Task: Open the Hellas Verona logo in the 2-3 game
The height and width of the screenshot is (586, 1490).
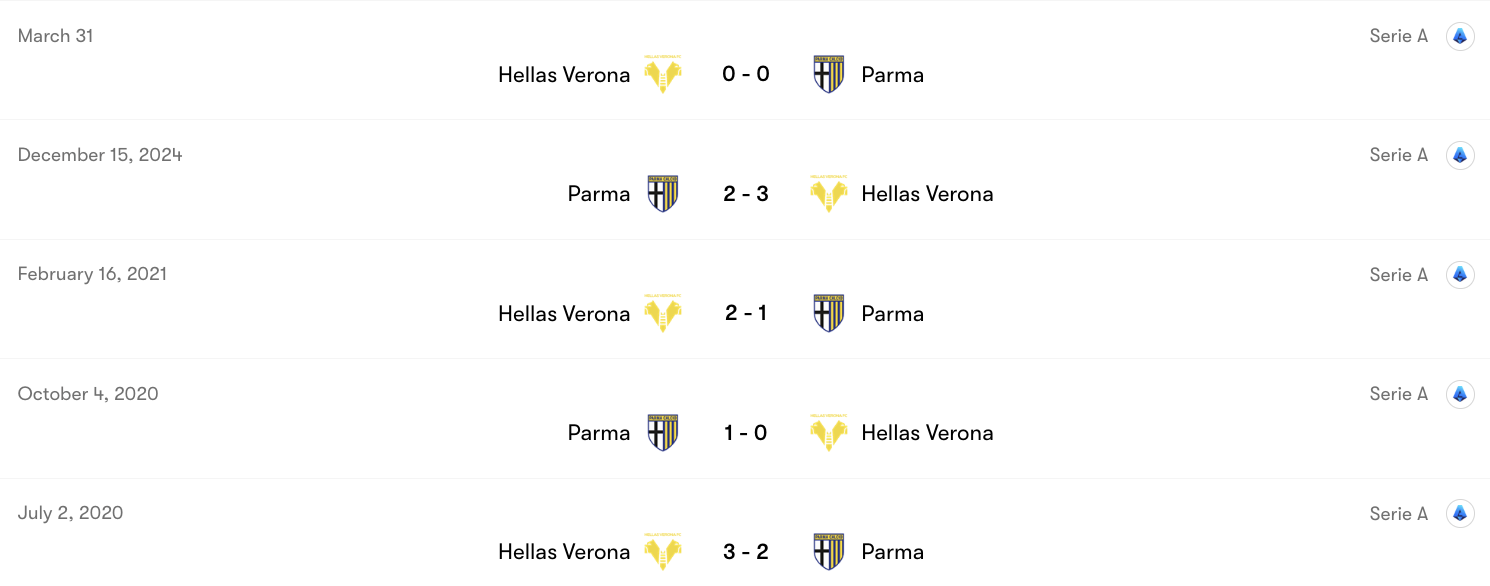Action: pyautogui.click(x=828, y=192)
